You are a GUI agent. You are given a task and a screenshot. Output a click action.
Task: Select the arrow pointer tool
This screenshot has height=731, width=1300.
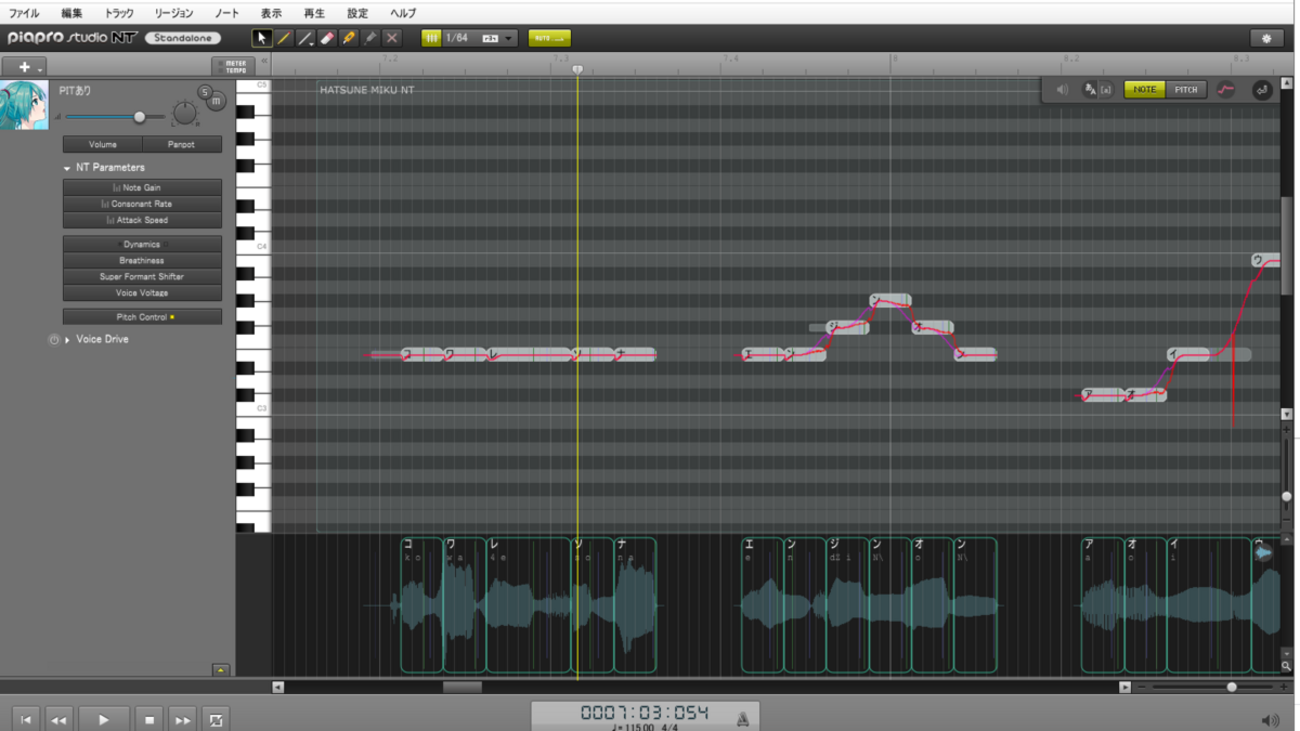pos(261,38)
